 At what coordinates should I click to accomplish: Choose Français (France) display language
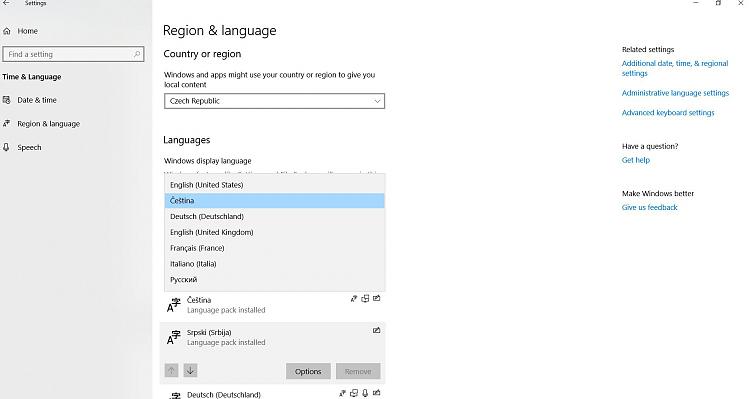tap(275, 248)
